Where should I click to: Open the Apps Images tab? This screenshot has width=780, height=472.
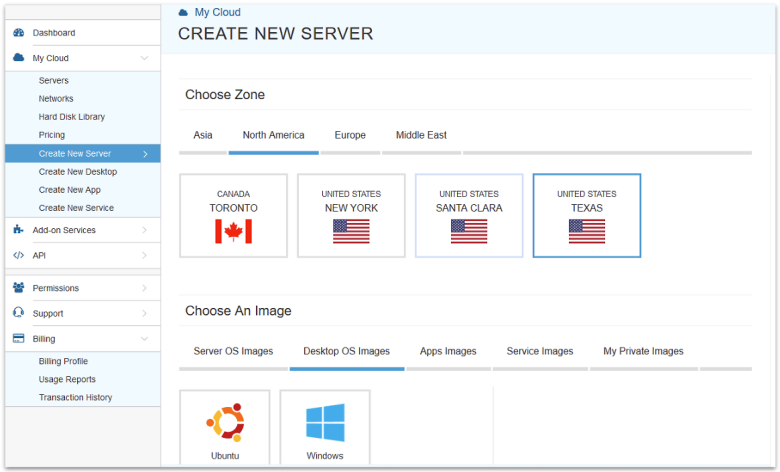click(x=448, y=351)
